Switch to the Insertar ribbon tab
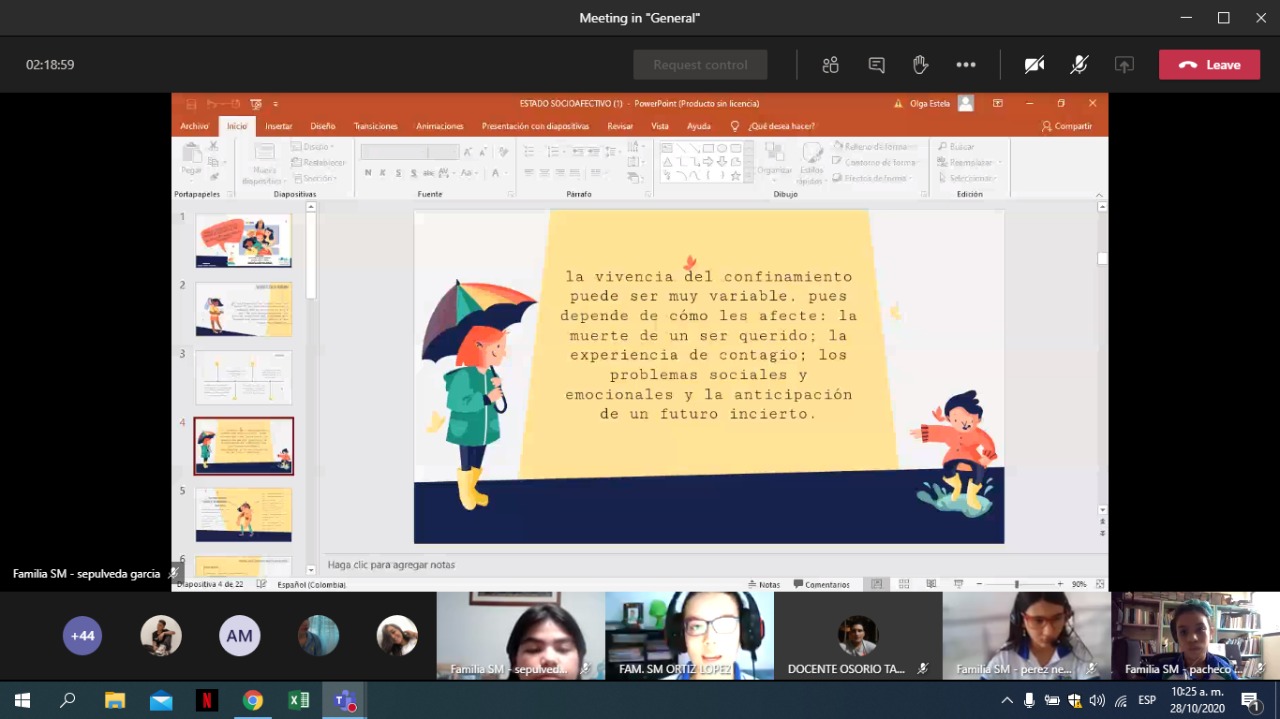 pyautogui.click(x=279, y=126)
